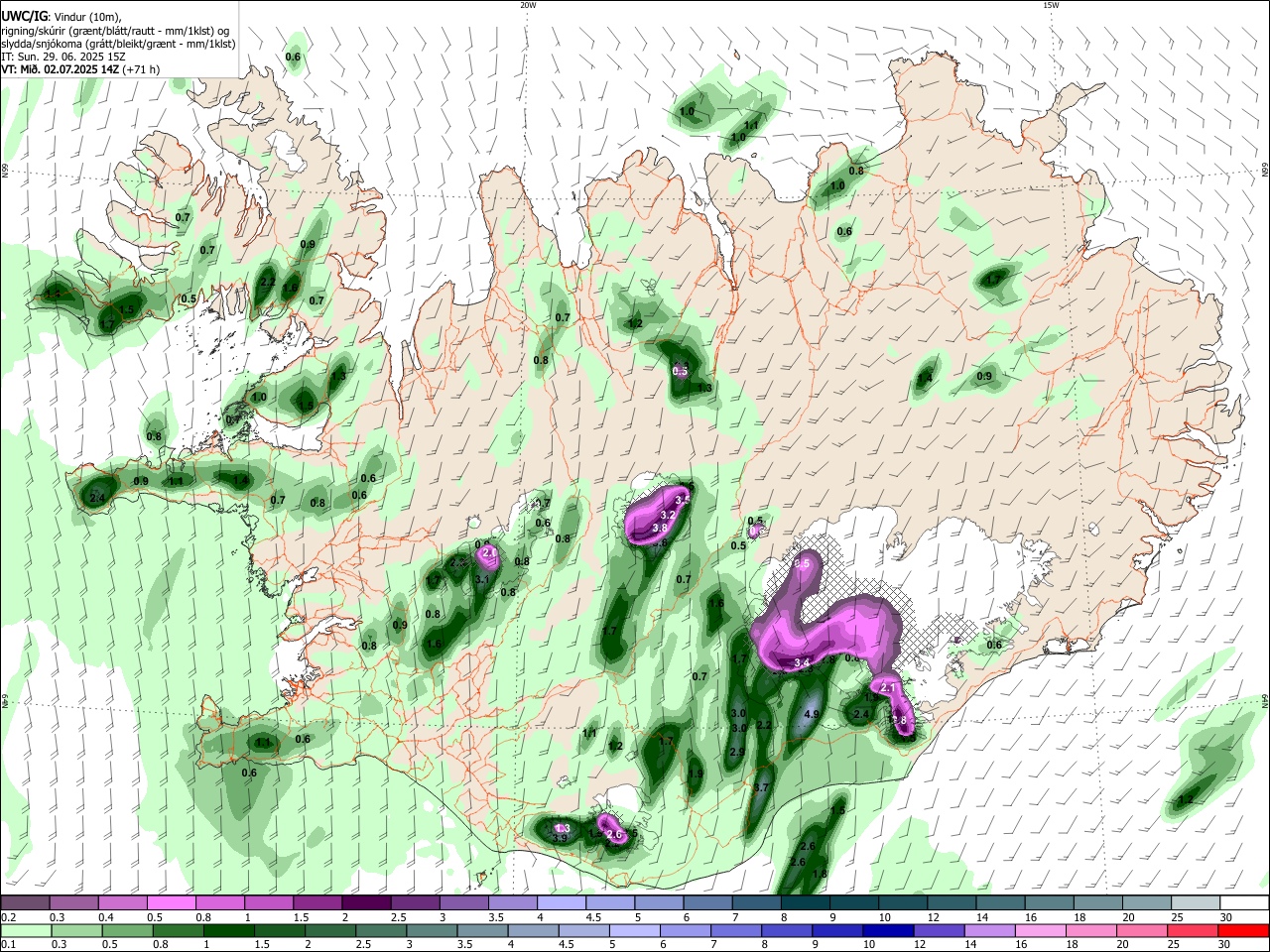Click the 4.5 label in upper legend row
1270x952 pixels.
point(593,917)
